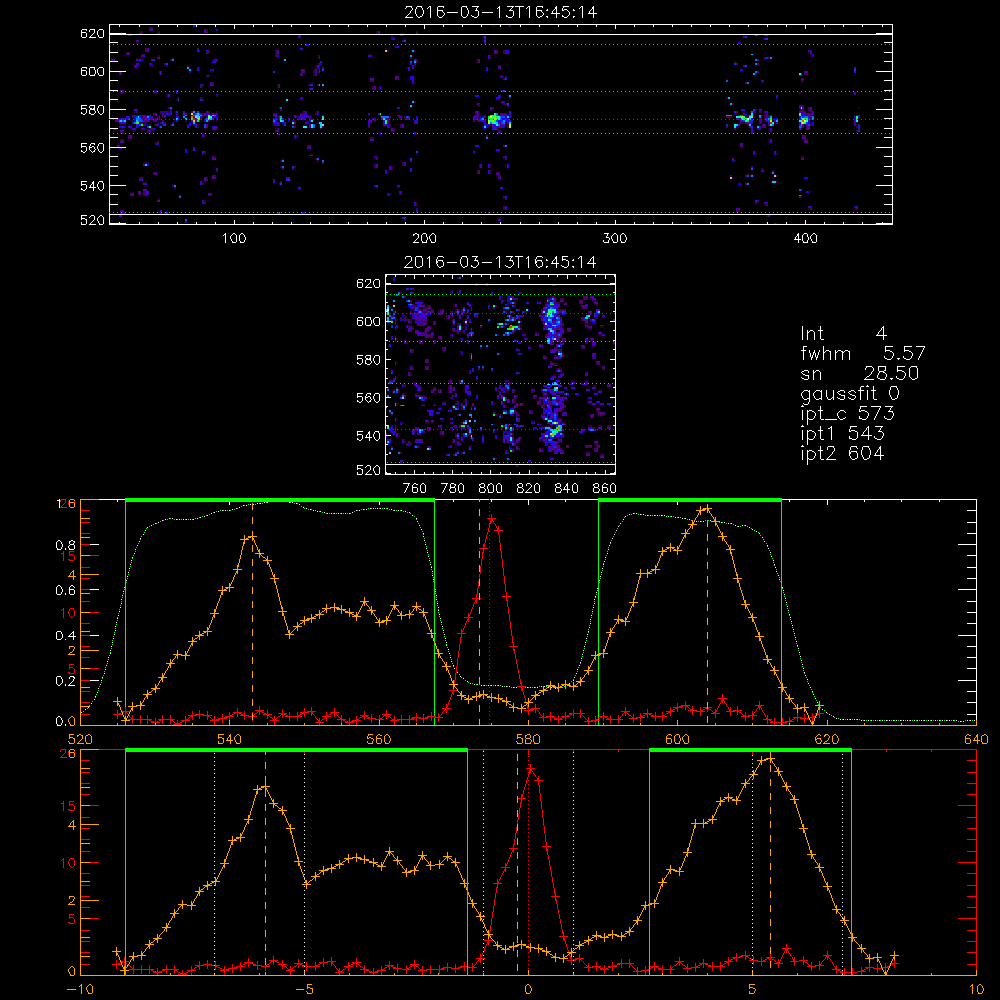This screenshot has height=1000, width=1000.
Task: Click the white '0.2' y-axis label
Action: (x=66, y=681)
